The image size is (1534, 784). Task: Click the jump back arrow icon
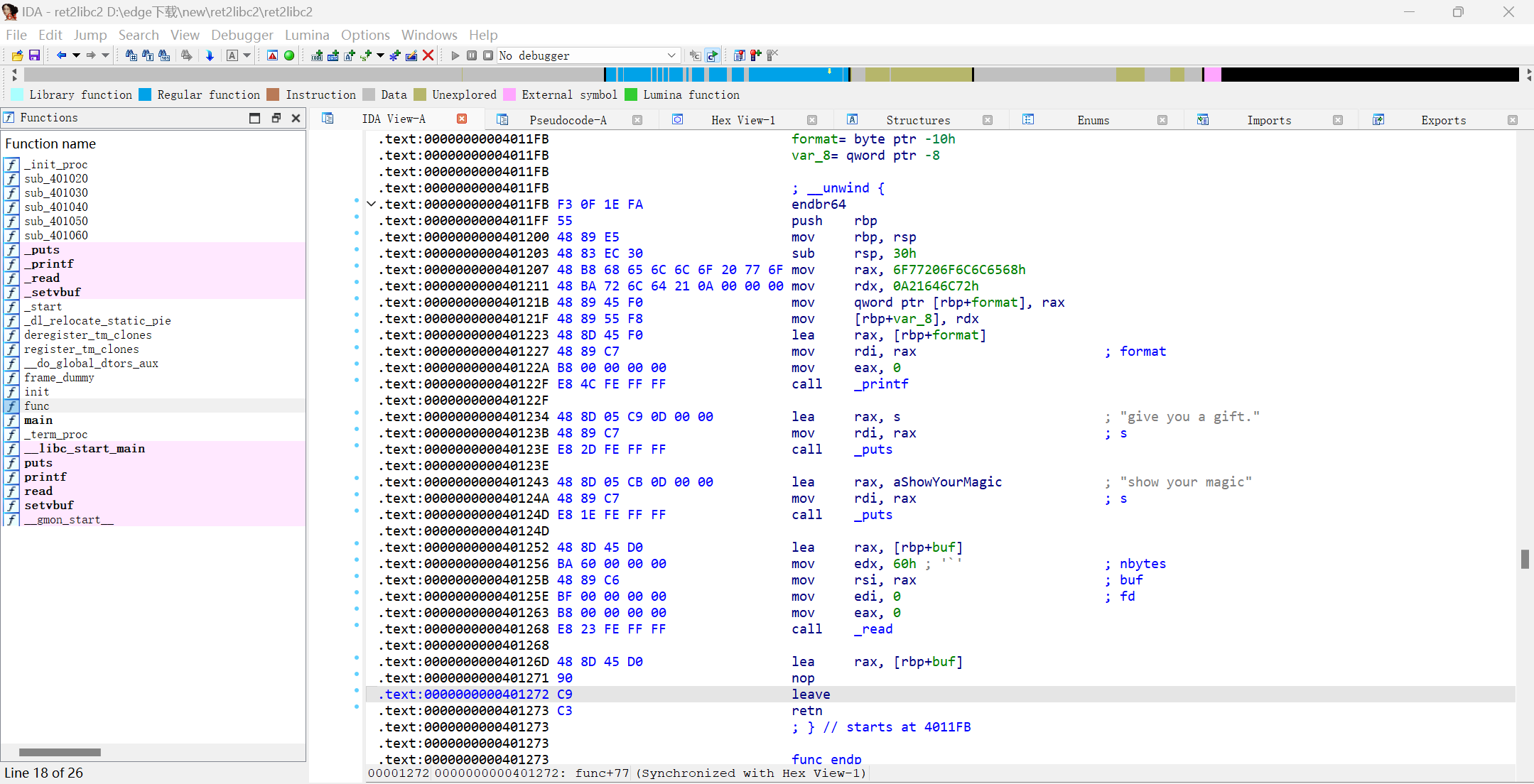[61, 55]
